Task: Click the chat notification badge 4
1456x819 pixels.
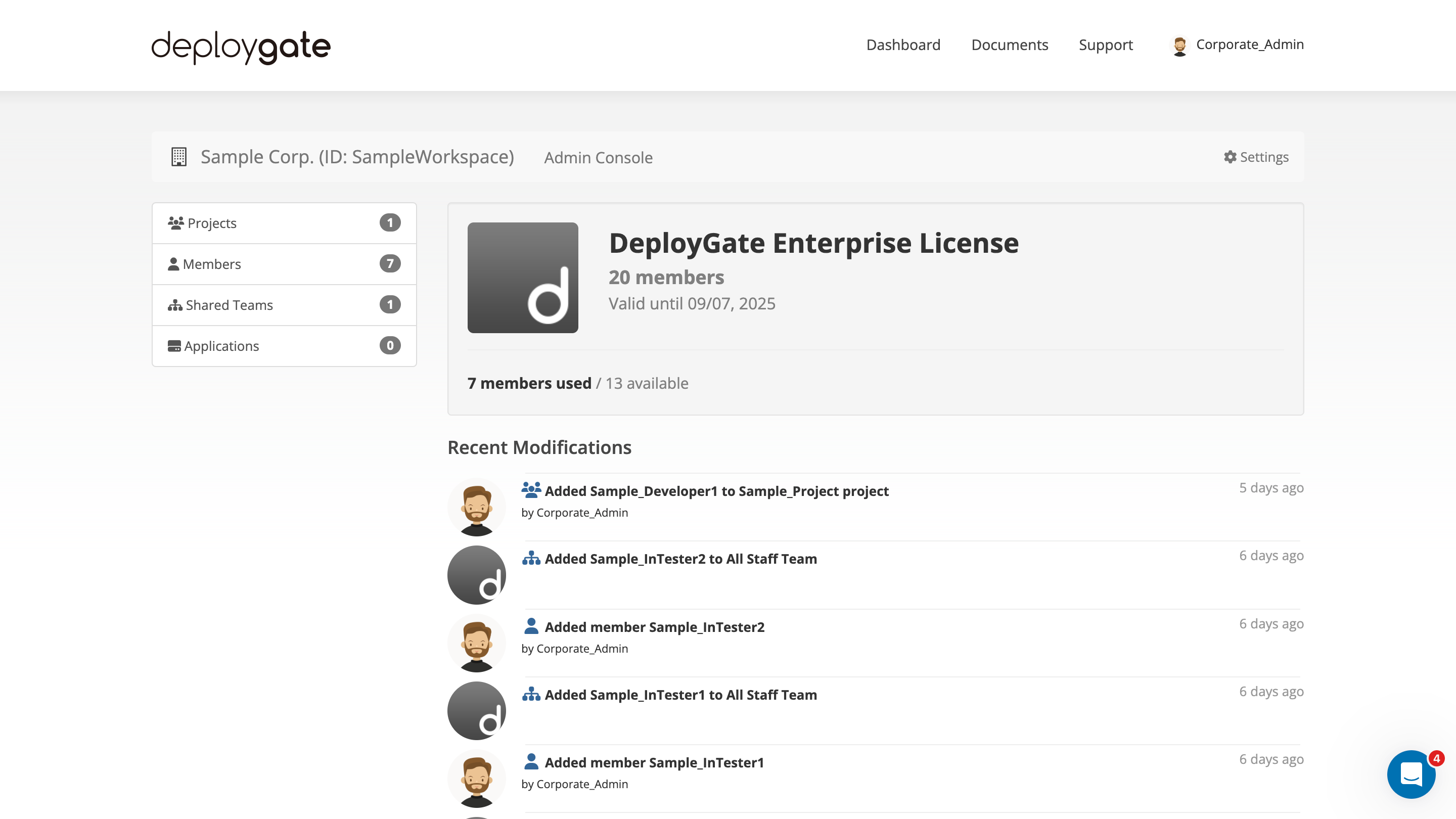Action: click(x=1436, y=758)
